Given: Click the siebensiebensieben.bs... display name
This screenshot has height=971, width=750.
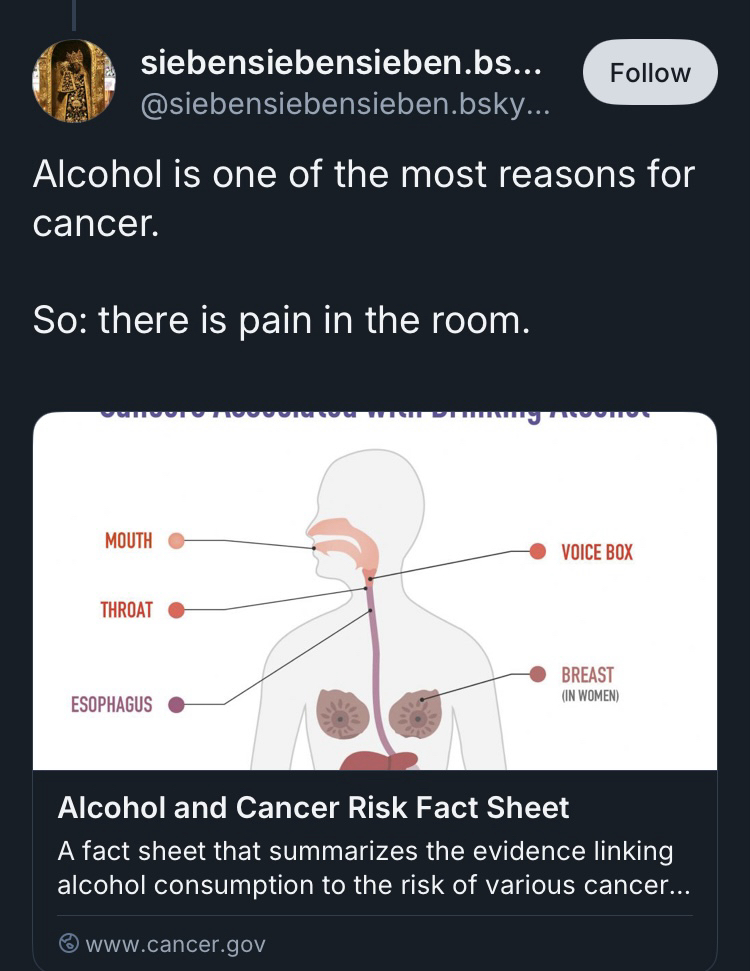Looking at the screenshot, I should (341, 65).
